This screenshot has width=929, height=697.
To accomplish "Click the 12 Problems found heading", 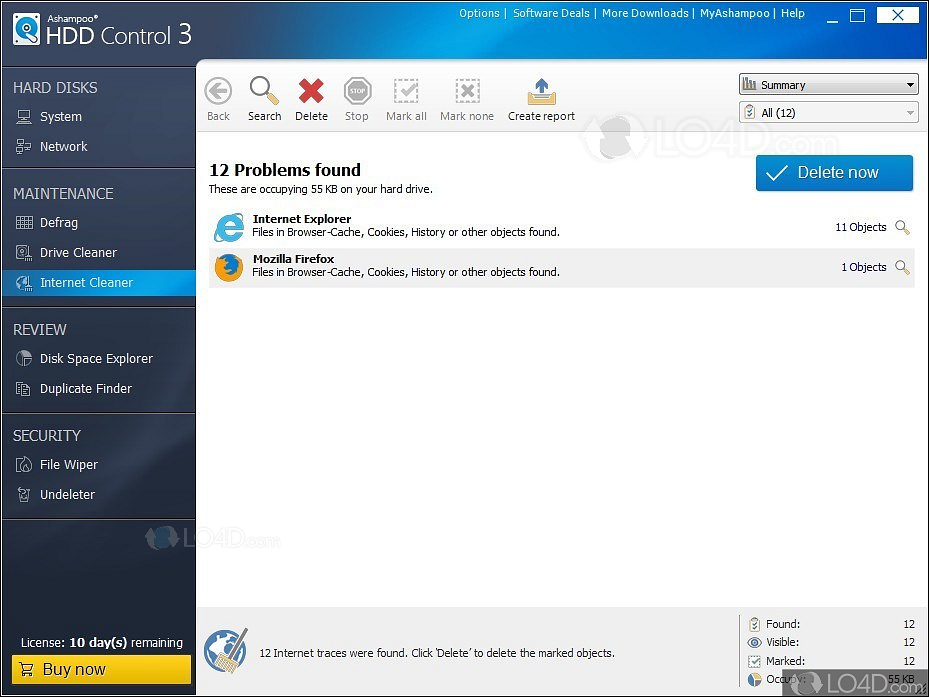I will [x=284, y=170].
